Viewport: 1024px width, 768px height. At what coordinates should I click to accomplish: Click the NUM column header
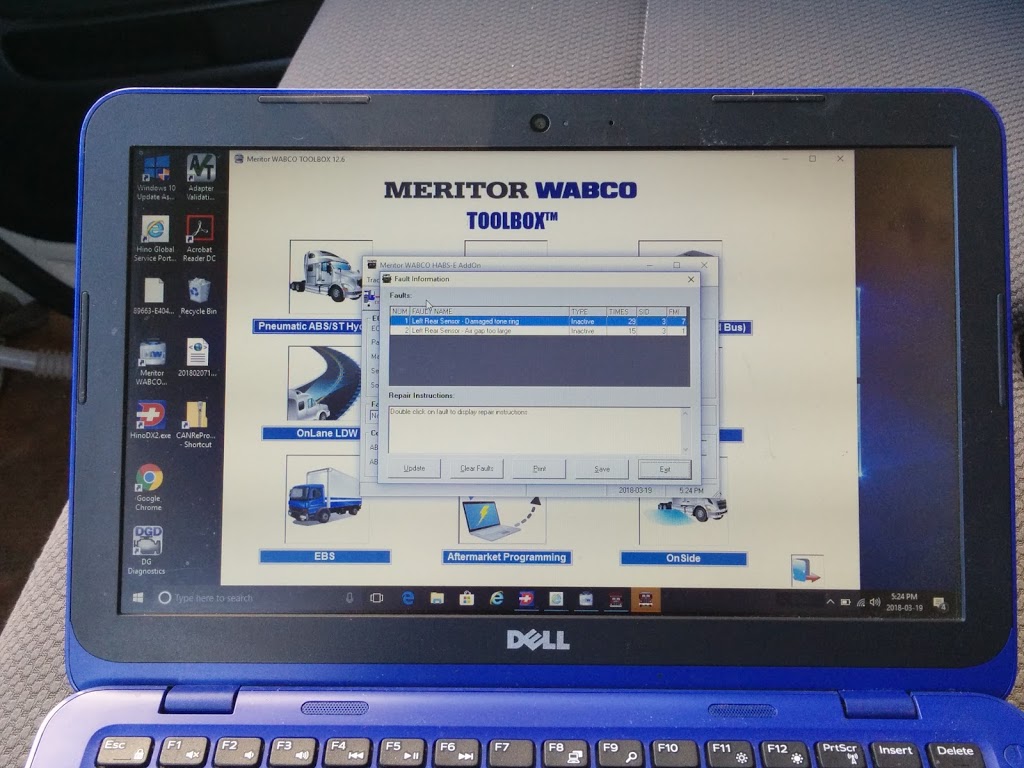pyautogui.click(x=400, y=312)
